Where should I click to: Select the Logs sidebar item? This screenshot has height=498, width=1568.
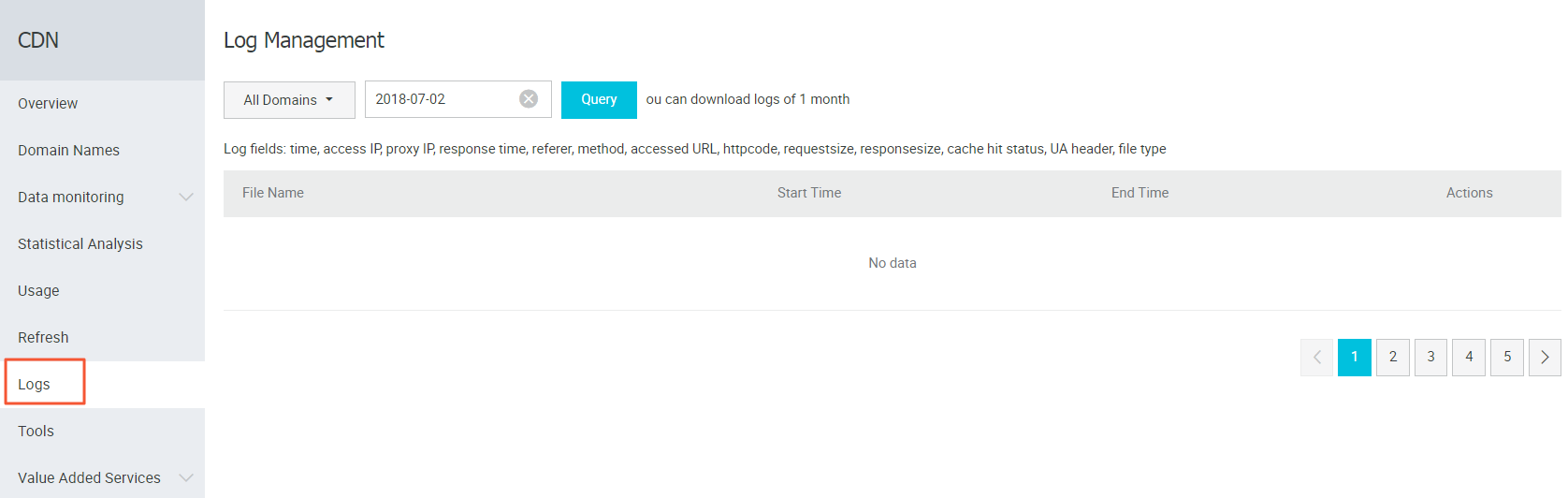(35, 385)
